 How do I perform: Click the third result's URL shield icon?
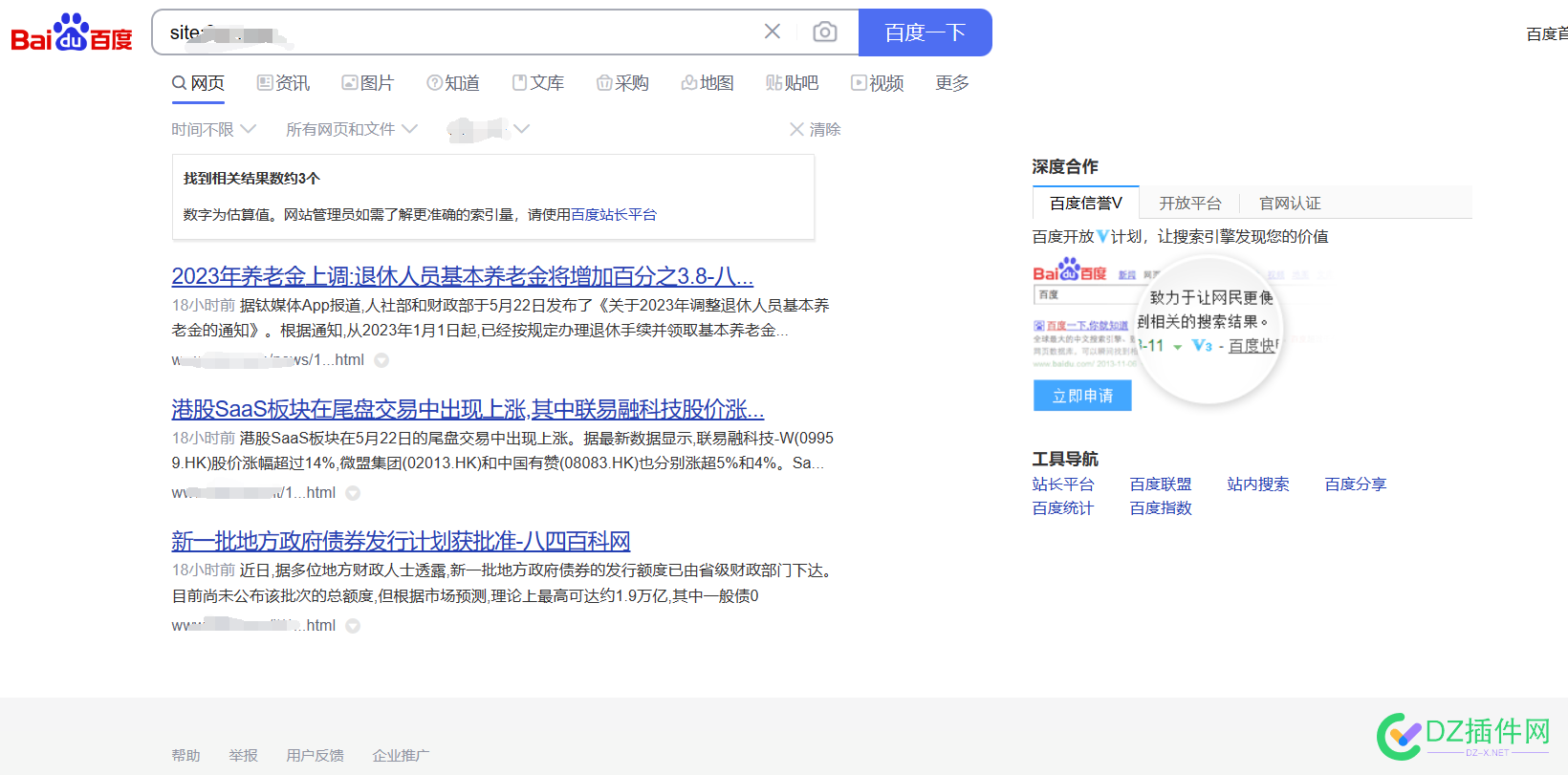[x=353, y=626]
